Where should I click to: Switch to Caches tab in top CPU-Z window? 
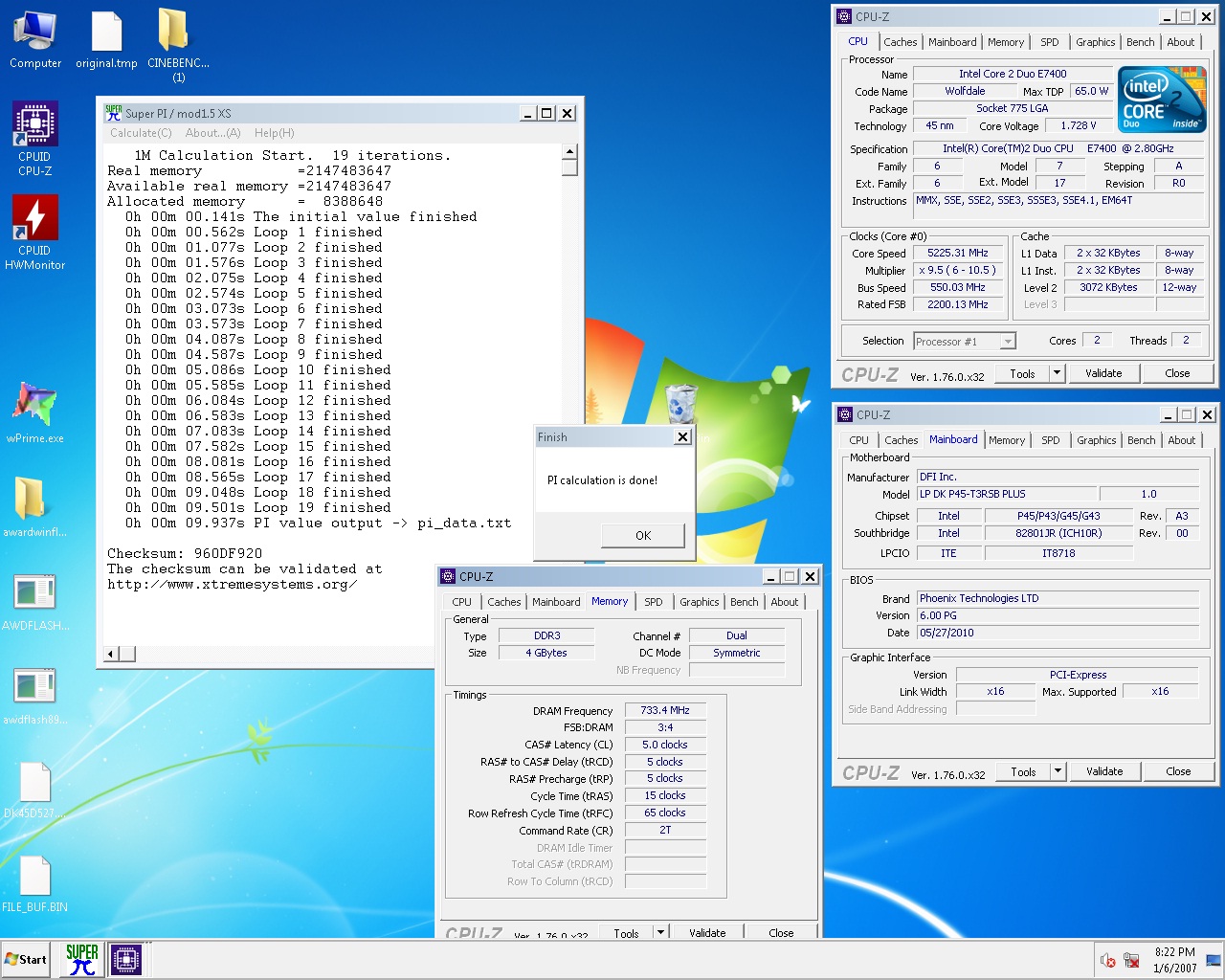pos(901,42)
